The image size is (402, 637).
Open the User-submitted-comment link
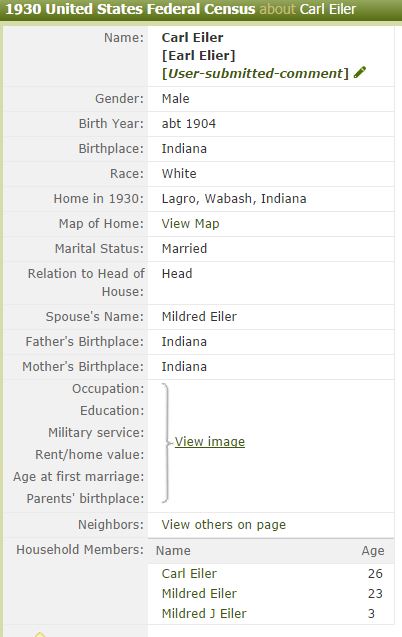pos(255,74)
